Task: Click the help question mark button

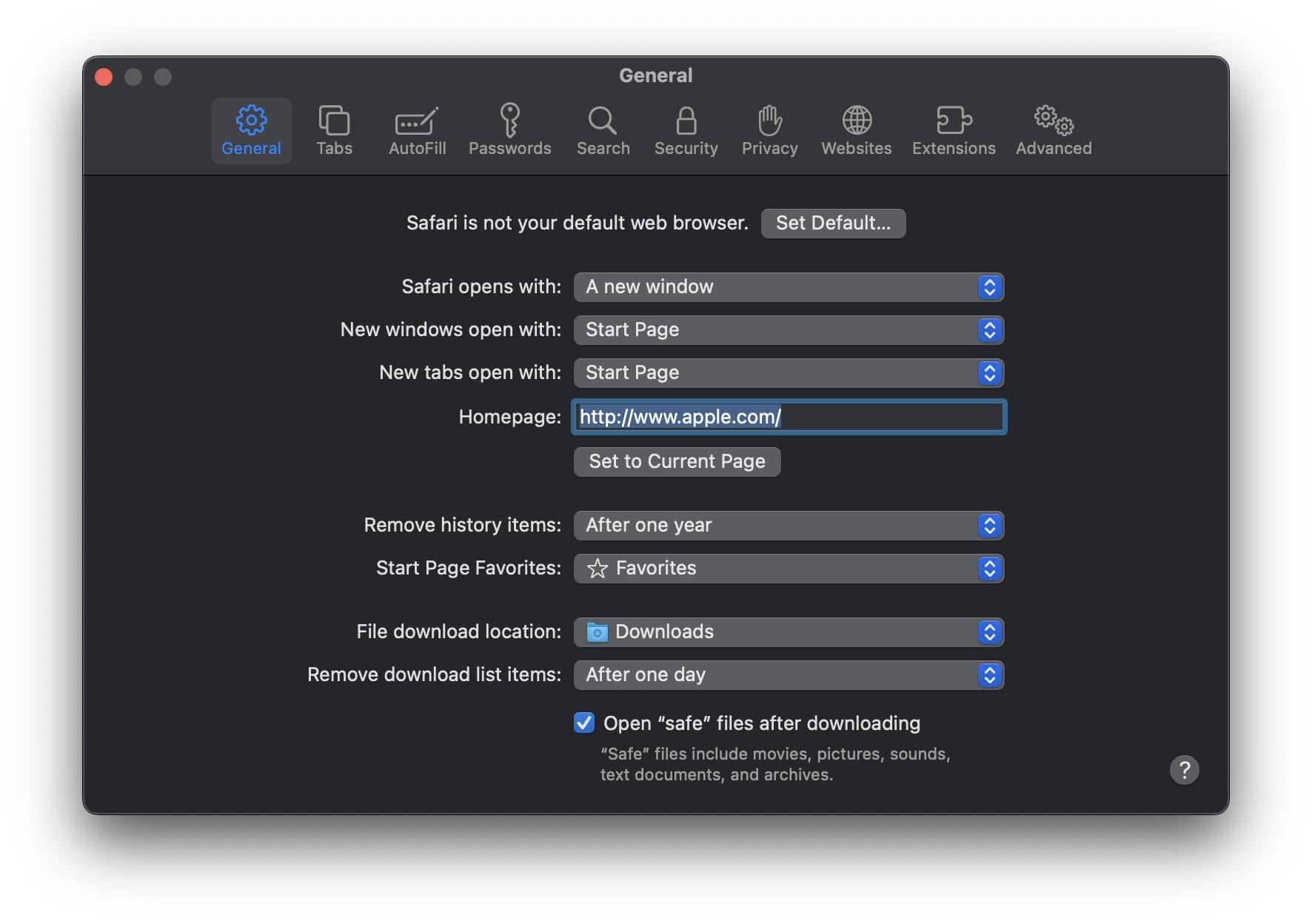Action: tap(1184, 770)
